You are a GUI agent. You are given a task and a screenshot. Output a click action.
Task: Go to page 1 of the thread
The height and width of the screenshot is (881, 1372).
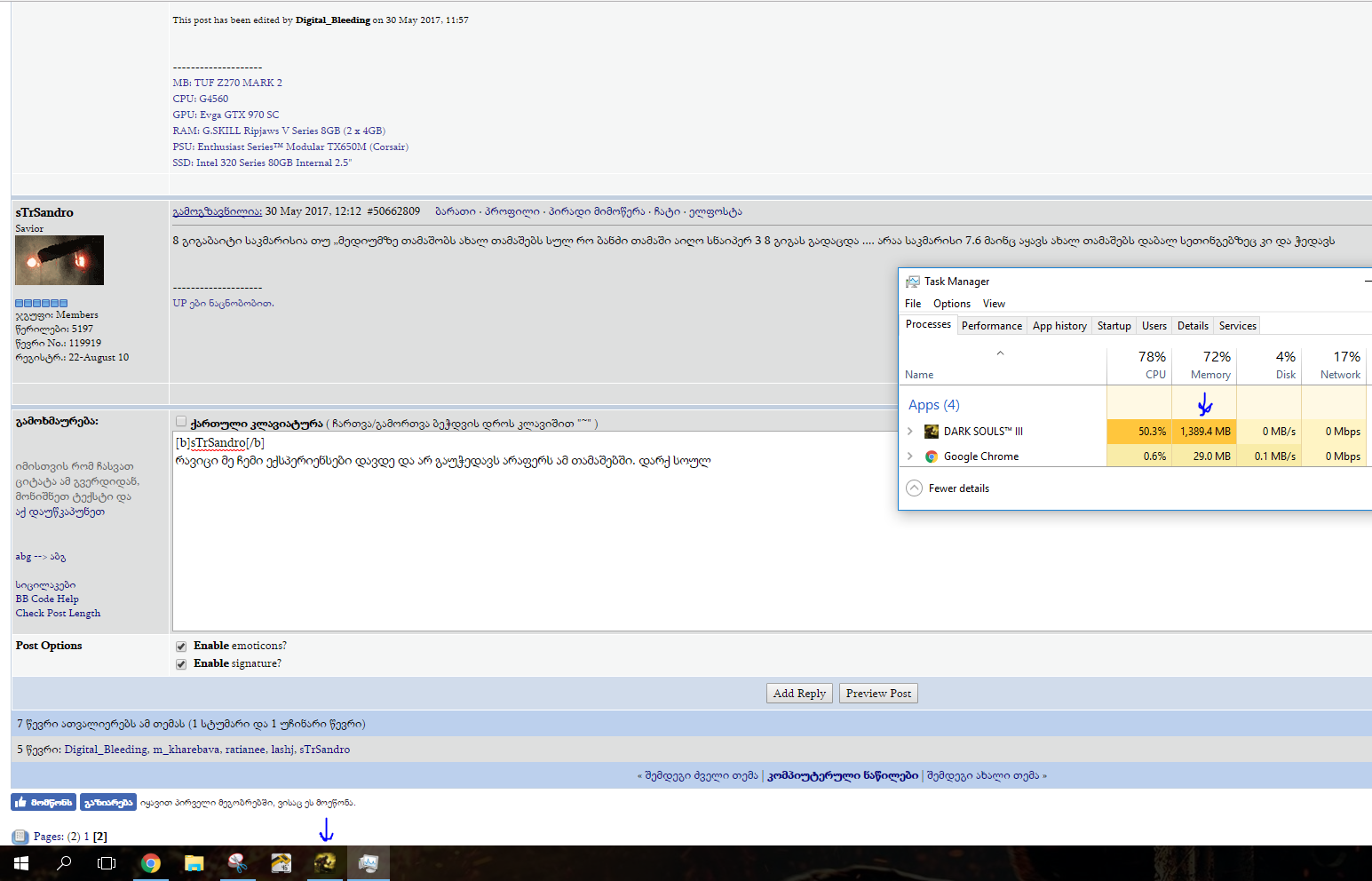coord(87,837)
